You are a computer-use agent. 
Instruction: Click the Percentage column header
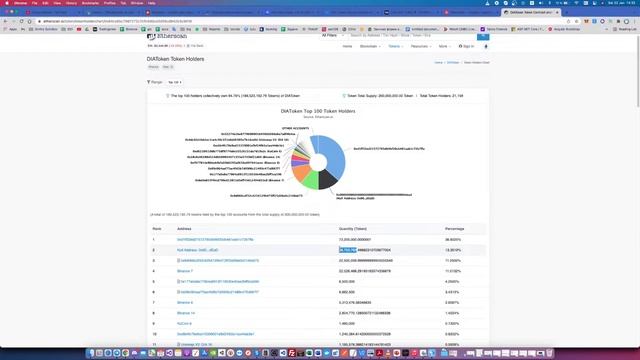(x=454, y=229)
